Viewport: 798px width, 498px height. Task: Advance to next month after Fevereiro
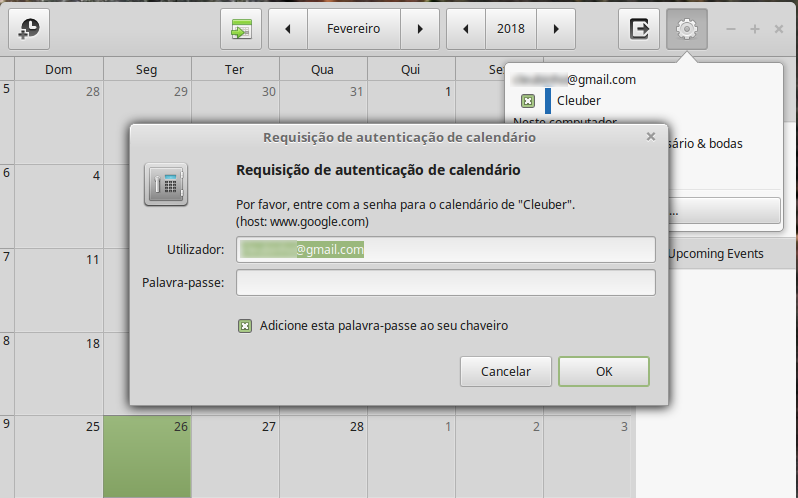(x=420, y=29)
